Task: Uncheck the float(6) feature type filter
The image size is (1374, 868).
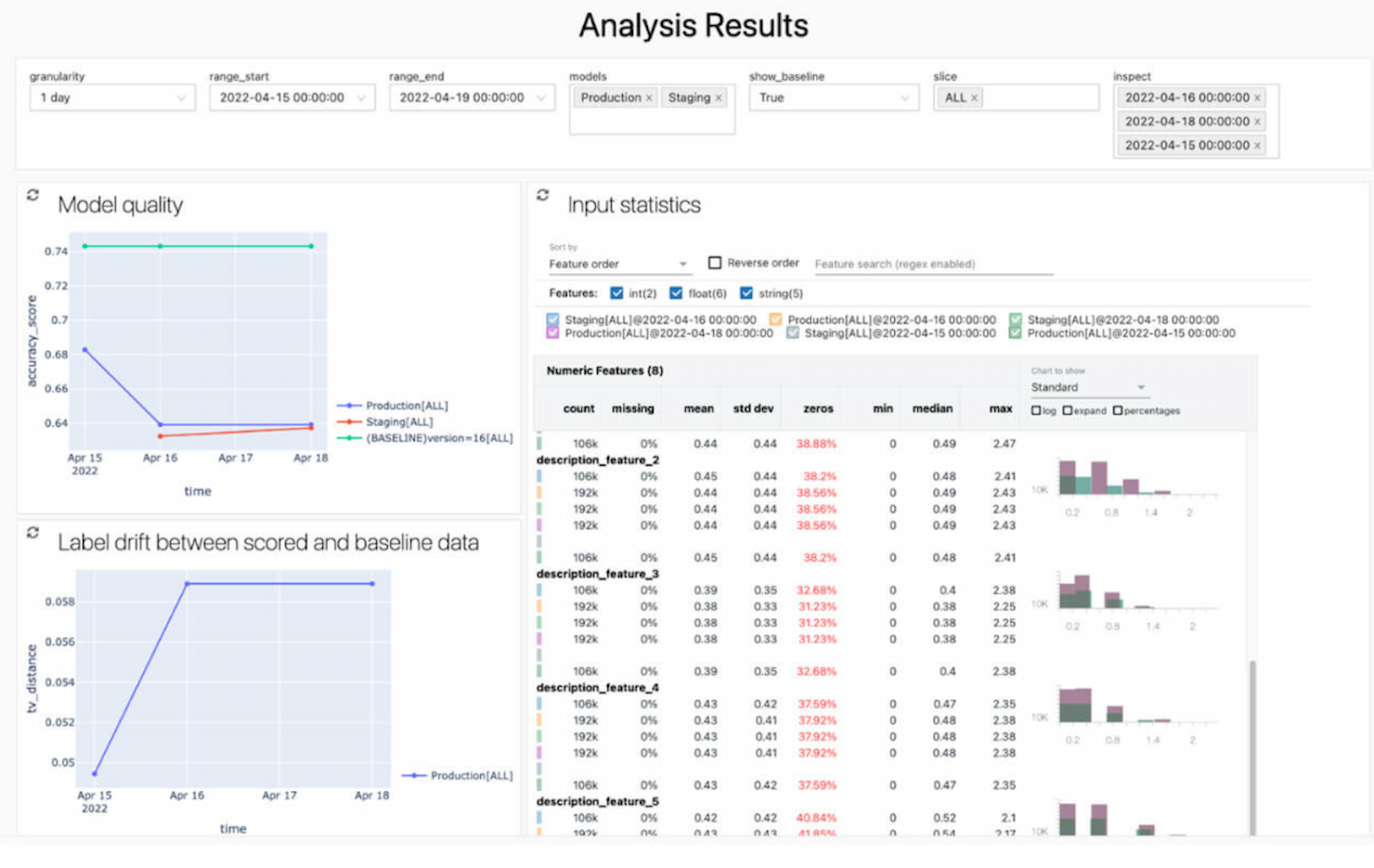Action: (676, 292)
